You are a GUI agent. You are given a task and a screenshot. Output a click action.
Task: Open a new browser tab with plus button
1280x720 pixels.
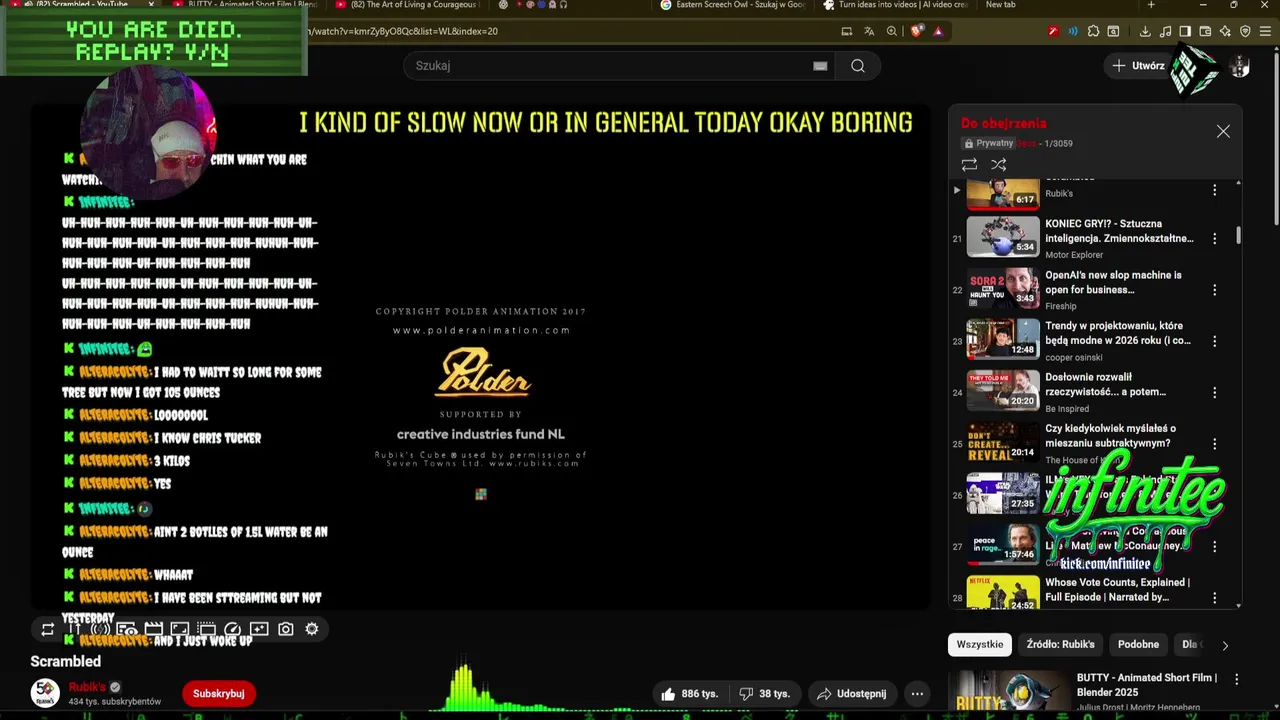click(x=1151, y=5)
